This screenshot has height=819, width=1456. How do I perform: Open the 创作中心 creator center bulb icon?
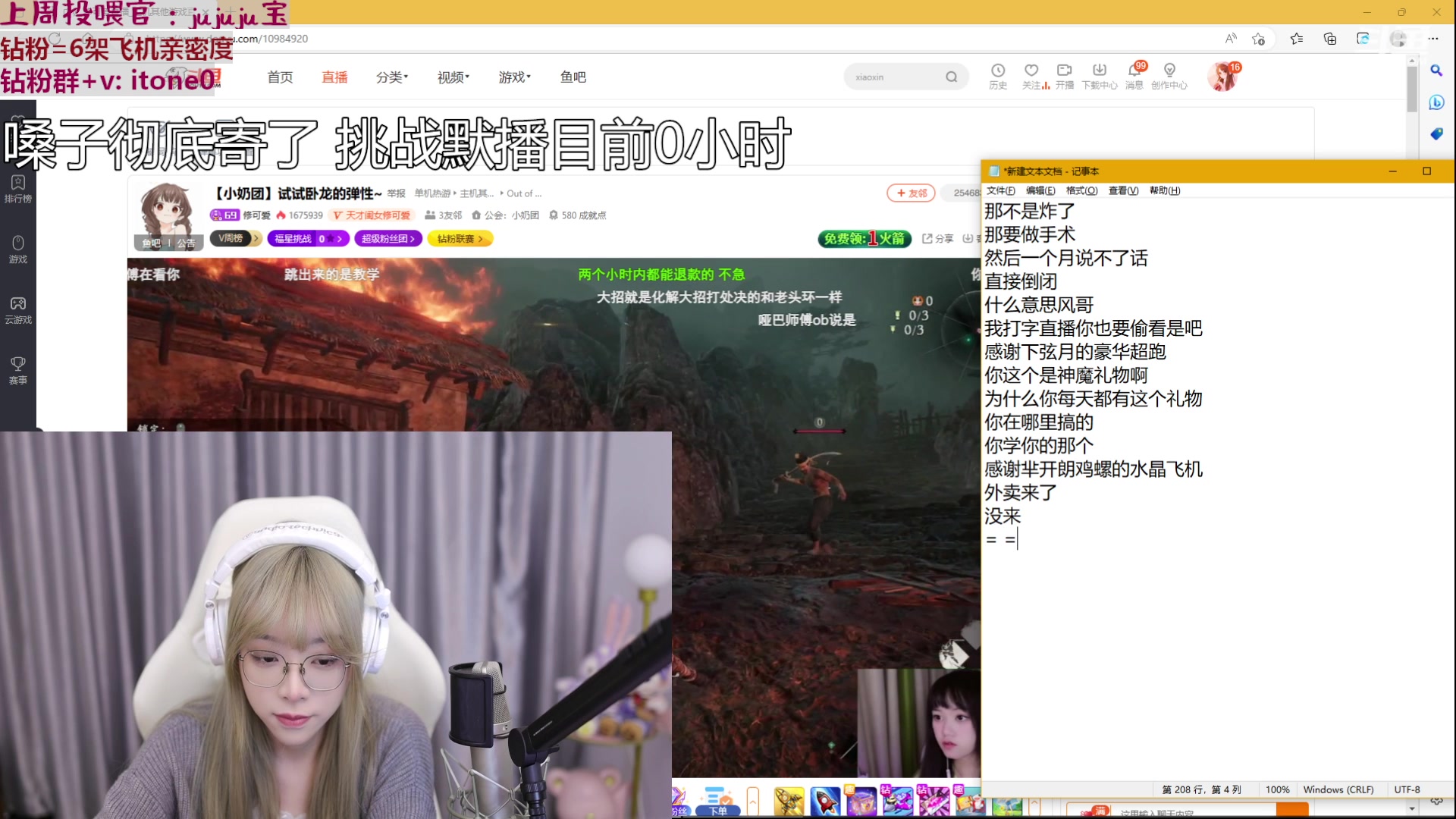click(x=1169, y=75)
